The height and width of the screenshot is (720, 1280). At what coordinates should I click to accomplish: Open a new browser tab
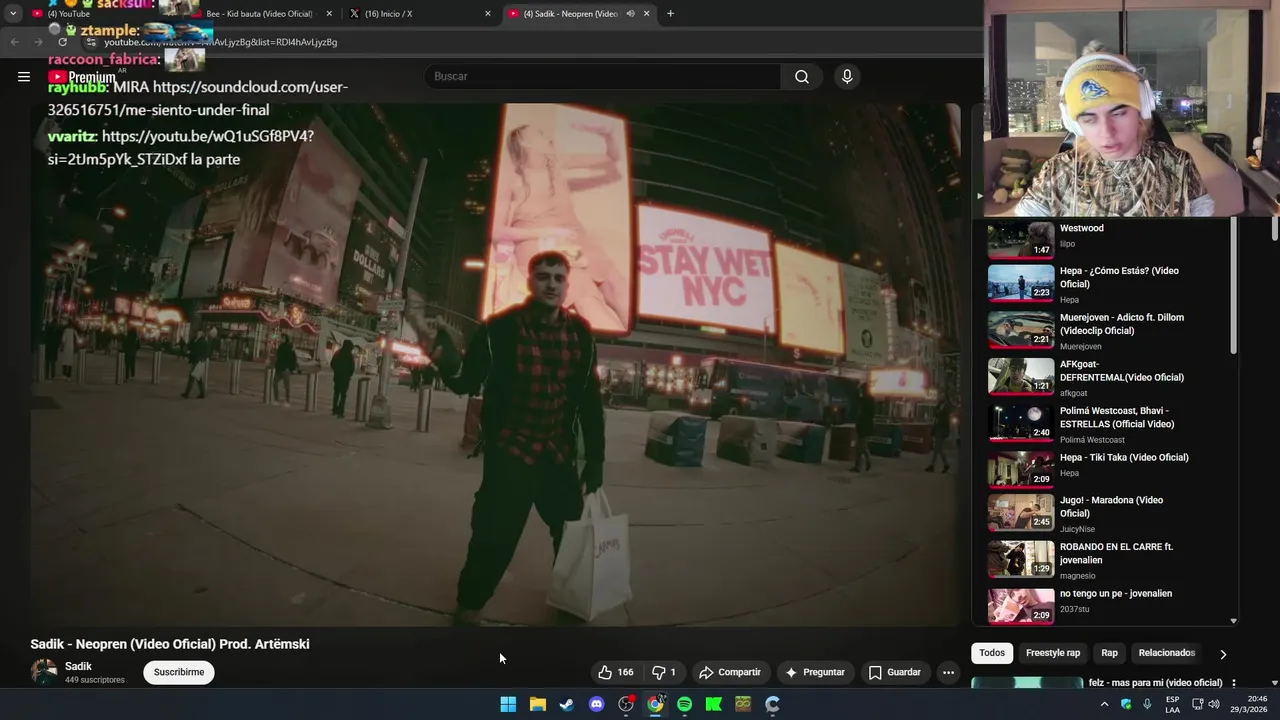(670, 14)
